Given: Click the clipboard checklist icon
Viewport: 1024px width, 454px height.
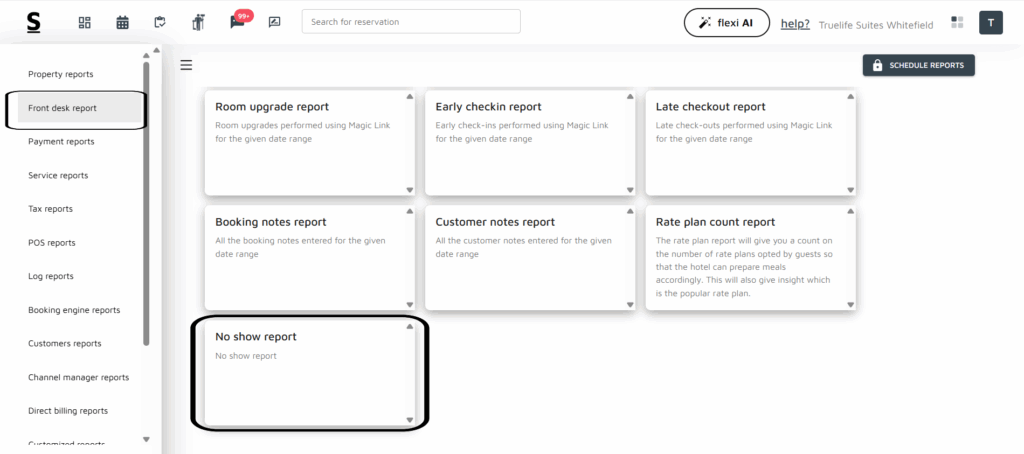Looking at the screenshot, I should pos(160,22).
